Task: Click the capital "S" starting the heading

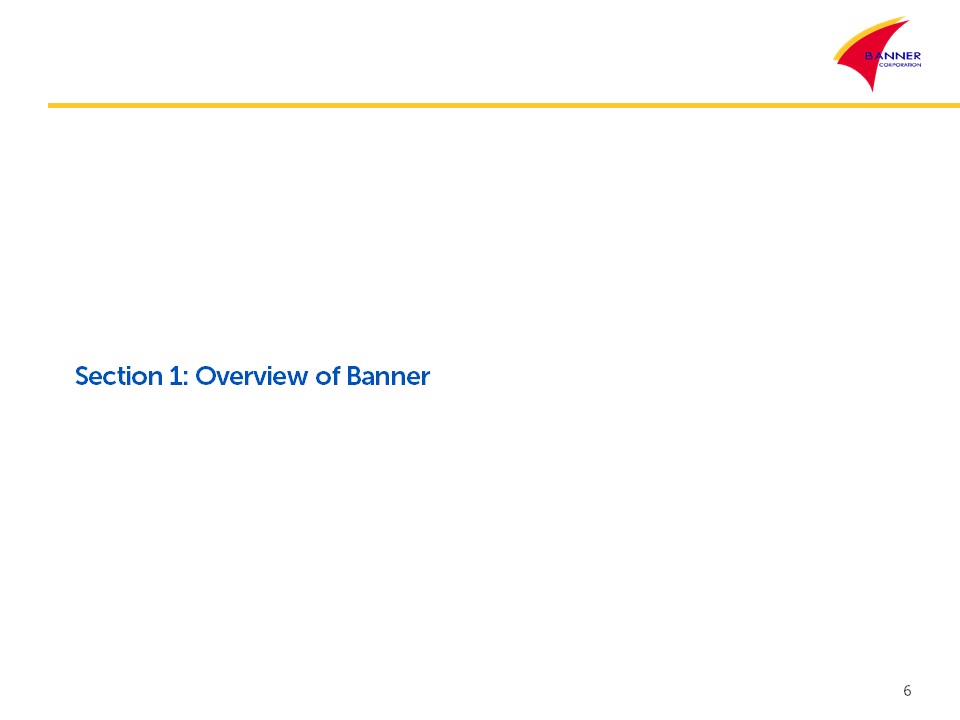Action: pos(82,377)
